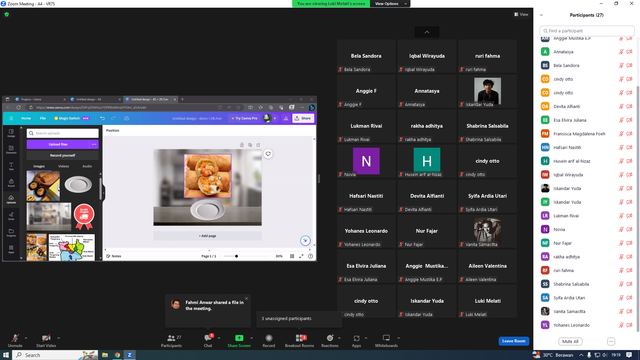Collapse the gallery with the up chevron

point(427,32)
